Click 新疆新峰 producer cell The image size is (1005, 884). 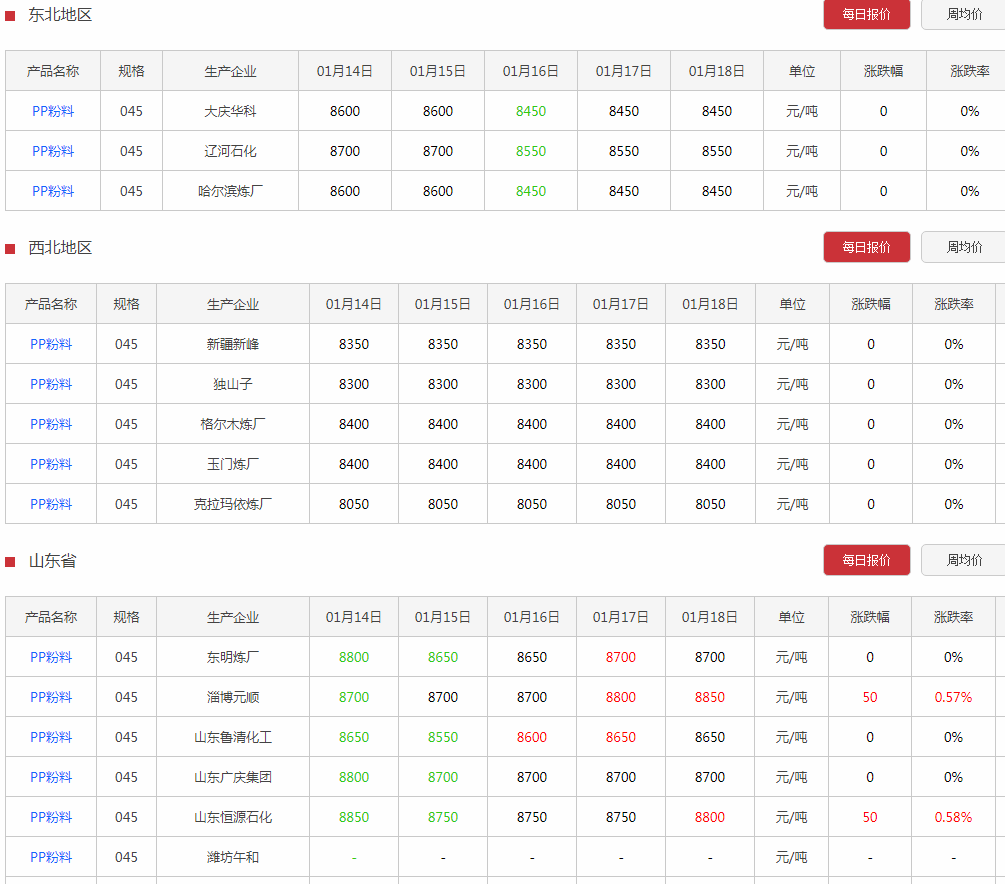(x=233, y=344)
